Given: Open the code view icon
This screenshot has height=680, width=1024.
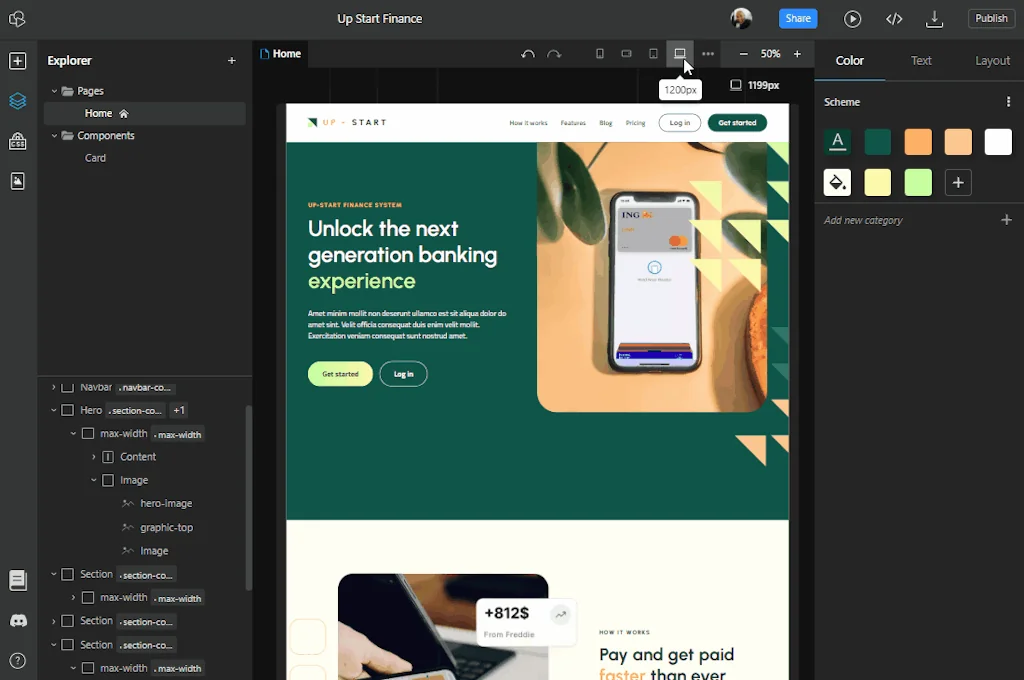Looking at the screenshot, I should [x=894, y=19].
